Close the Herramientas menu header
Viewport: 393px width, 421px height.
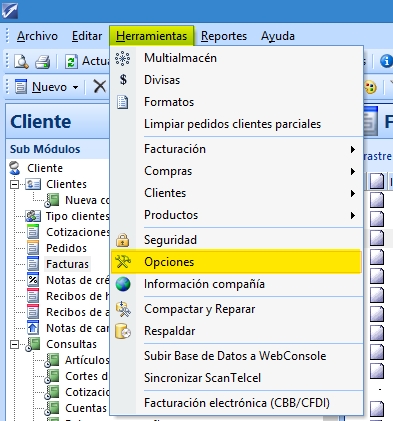coord(152,36)
